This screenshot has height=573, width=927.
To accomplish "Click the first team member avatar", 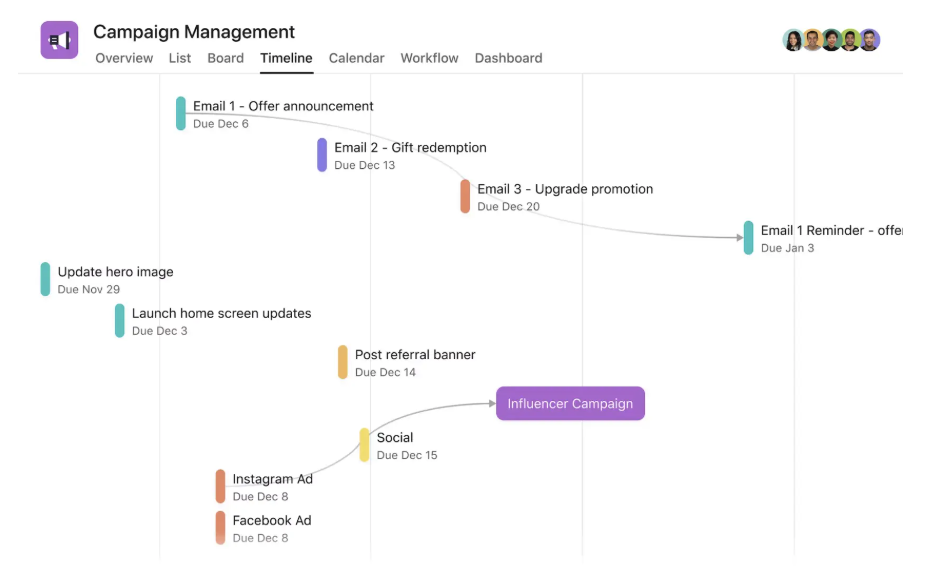I will click(793, 40).
